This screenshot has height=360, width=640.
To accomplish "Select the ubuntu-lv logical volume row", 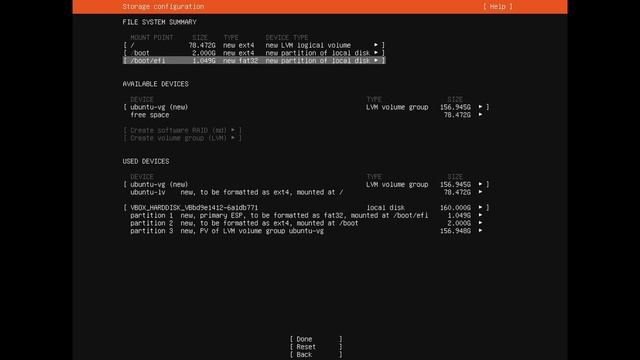I will coord(306,192).
